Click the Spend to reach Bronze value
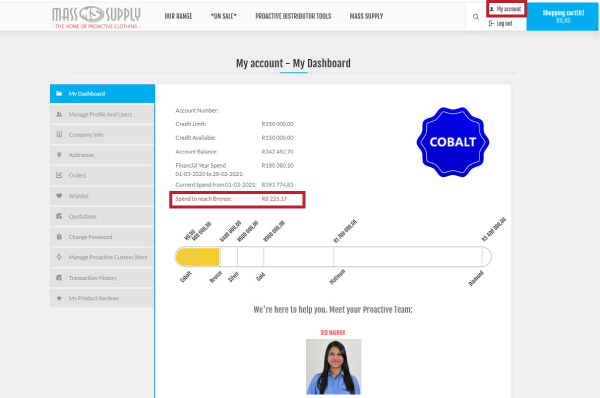600x398 pixels. [x=274, y=199]
